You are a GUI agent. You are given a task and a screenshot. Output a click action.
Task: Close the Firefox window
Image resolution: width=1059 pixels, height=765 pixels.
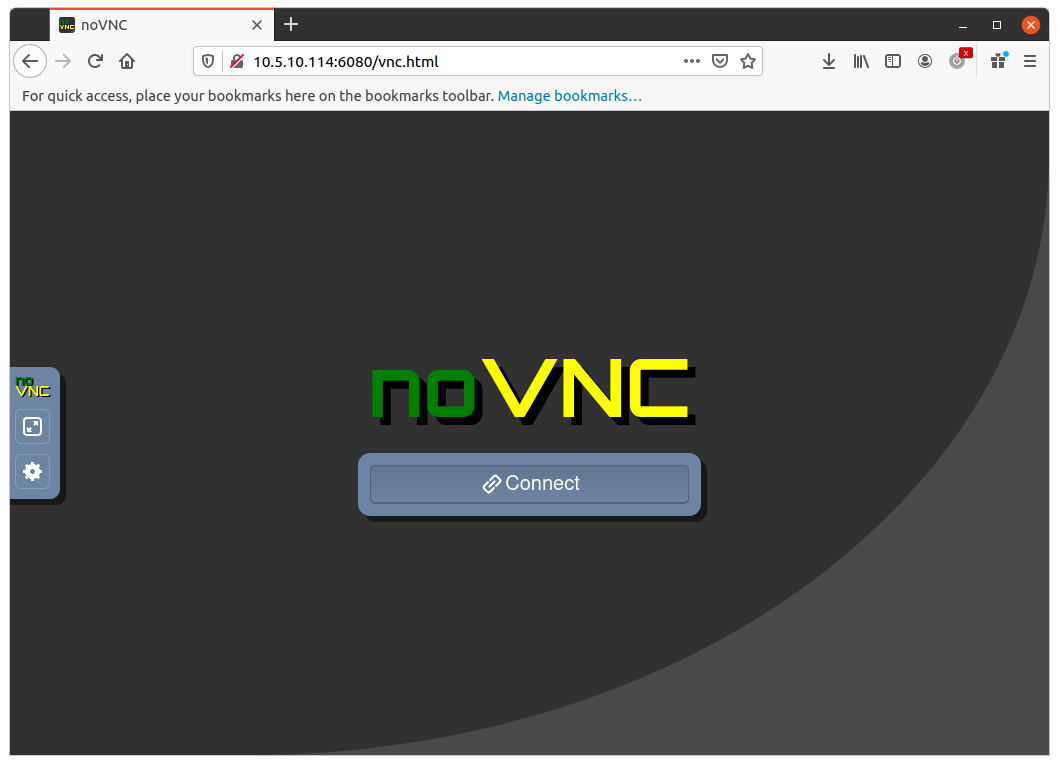(x=1031, y=25)
